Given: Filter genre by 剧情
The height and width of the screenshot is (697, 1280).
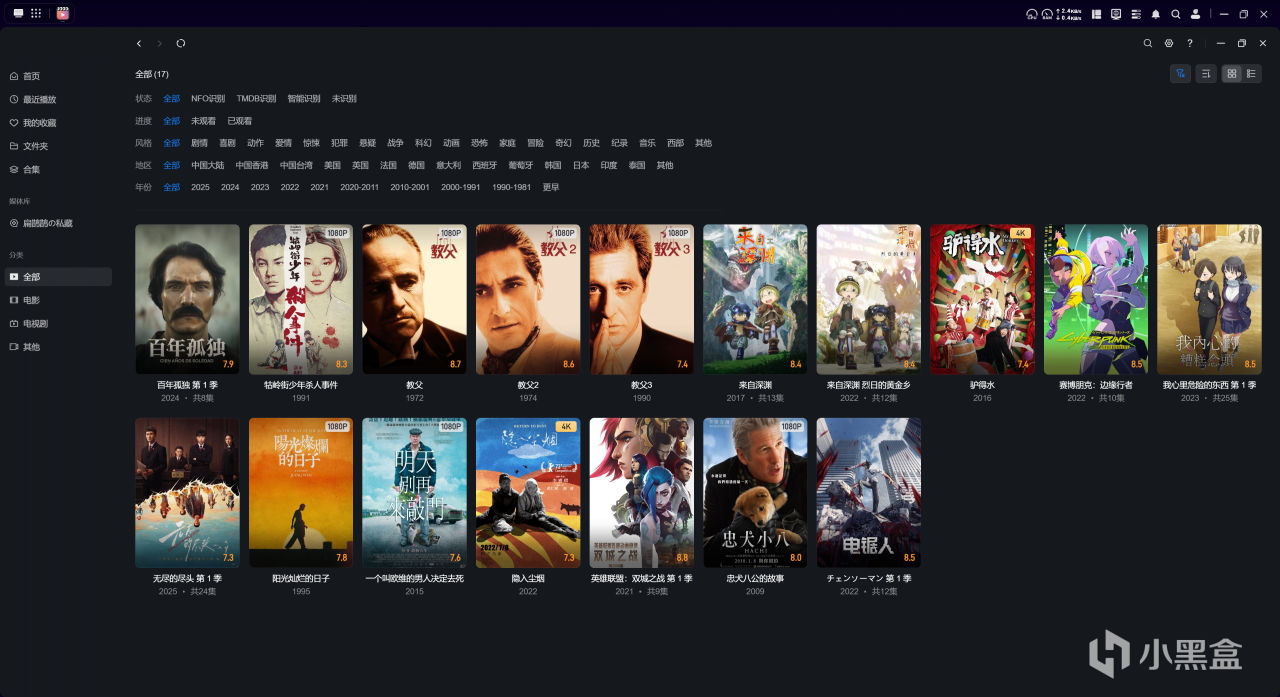Looking at the screenshot, I should (200, 143).
